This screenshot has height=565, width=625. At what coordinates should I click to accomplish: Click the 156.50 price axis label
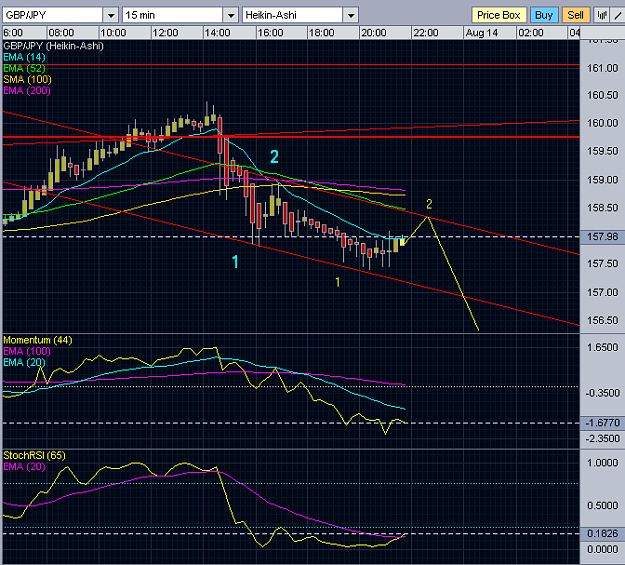click(602, 320)
